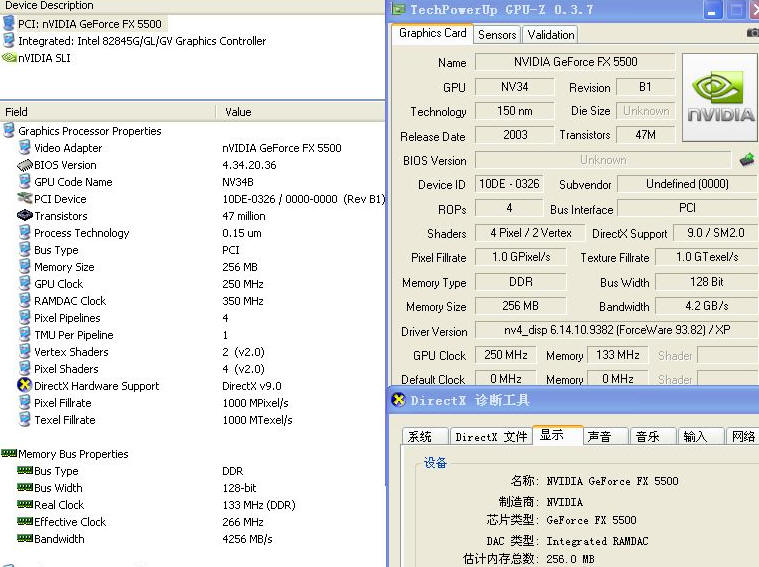Screen dimensions: 759x567
Task: Open the 输入 tab in DirectX tool
Action: click(x=701, y=436)
